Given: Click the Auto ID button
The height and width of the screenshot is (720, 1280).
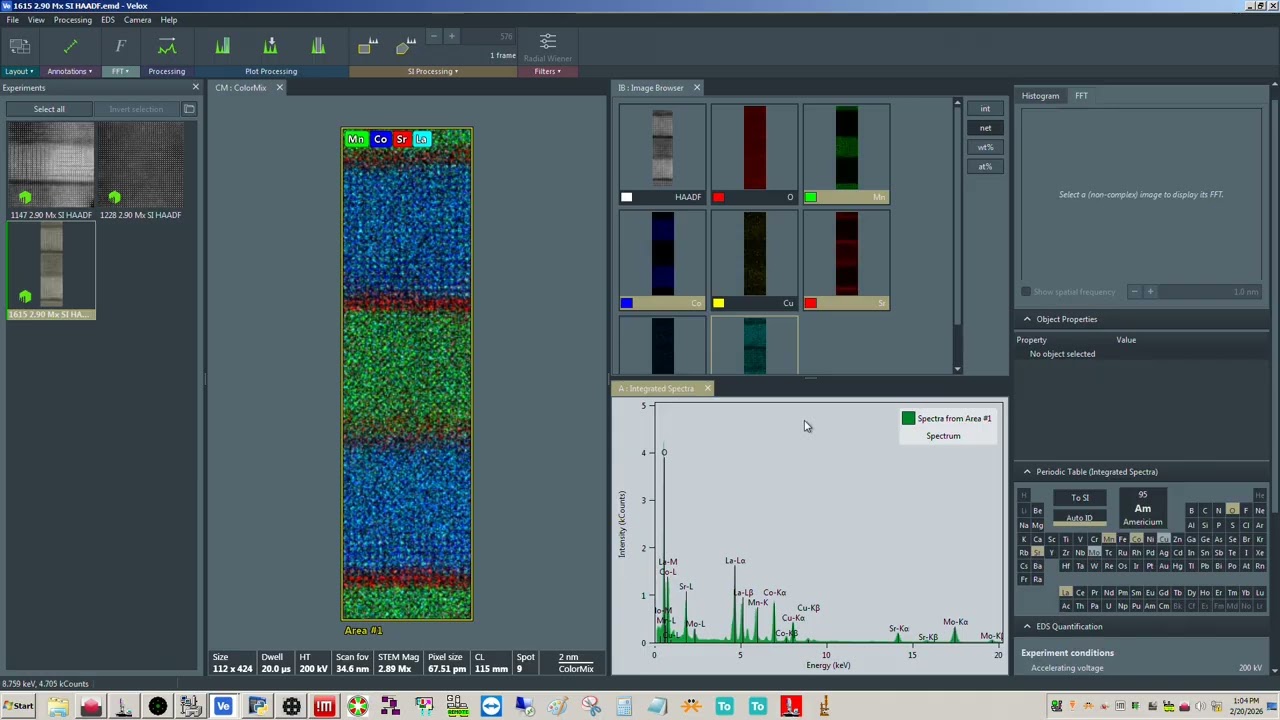Looking at the screenshot, I should (1080, 518).
